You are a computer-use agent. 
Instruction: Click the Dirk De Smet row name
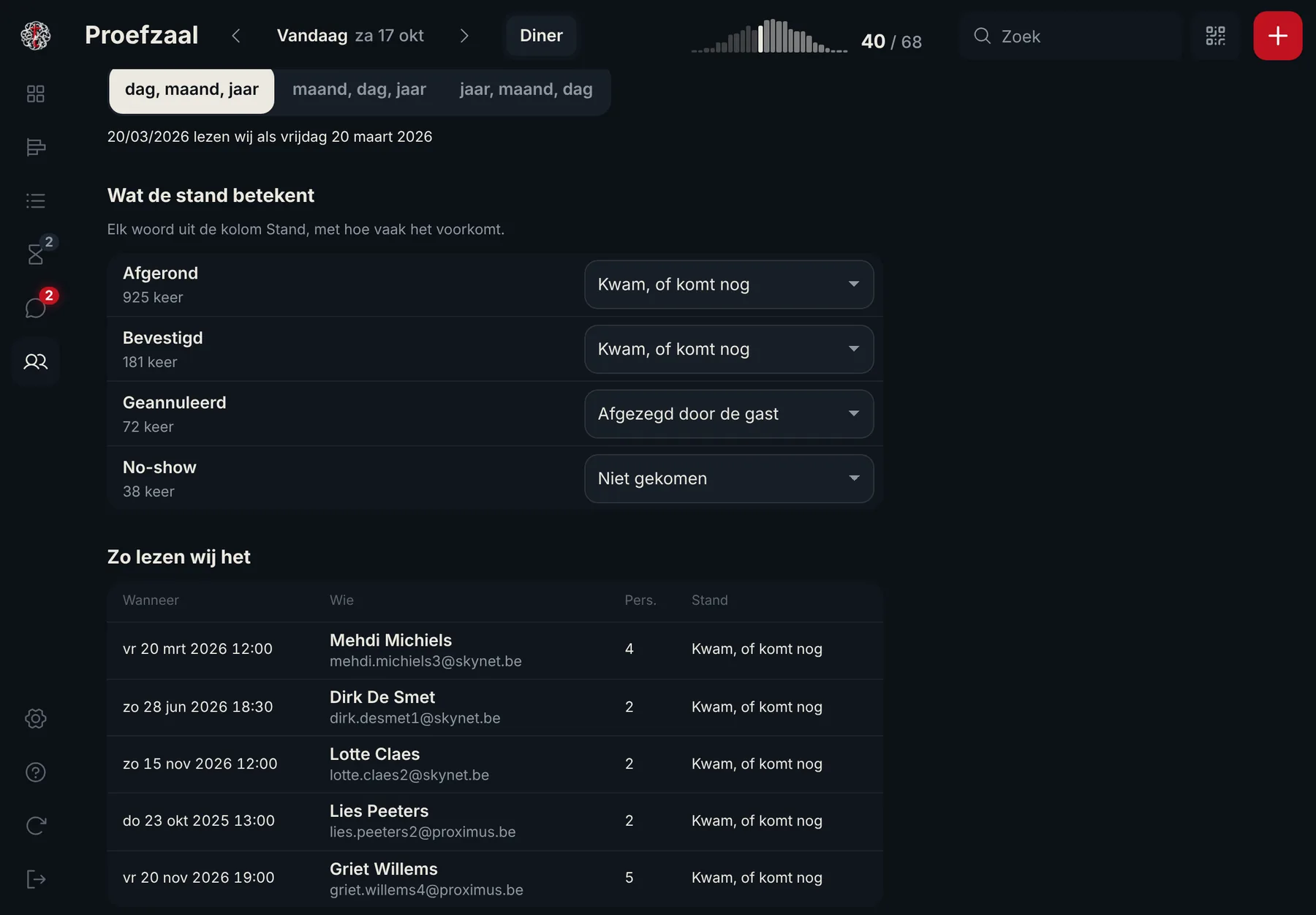[382, 697]
